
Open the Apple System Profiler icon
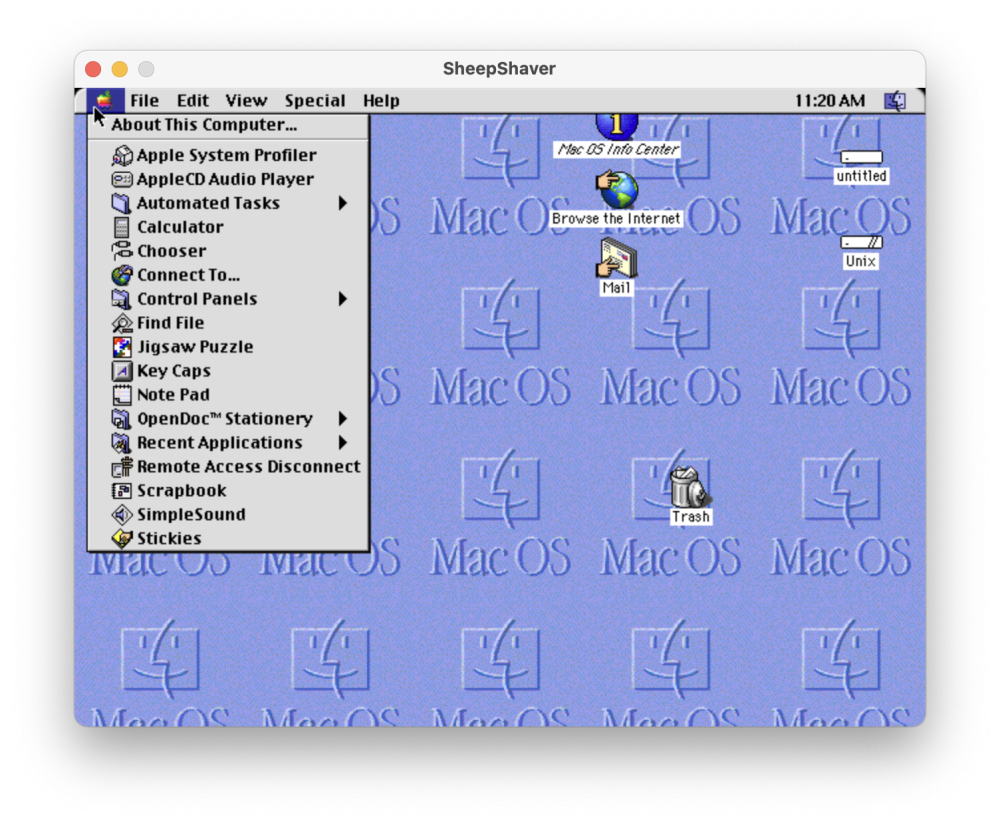tap(122, 155)
